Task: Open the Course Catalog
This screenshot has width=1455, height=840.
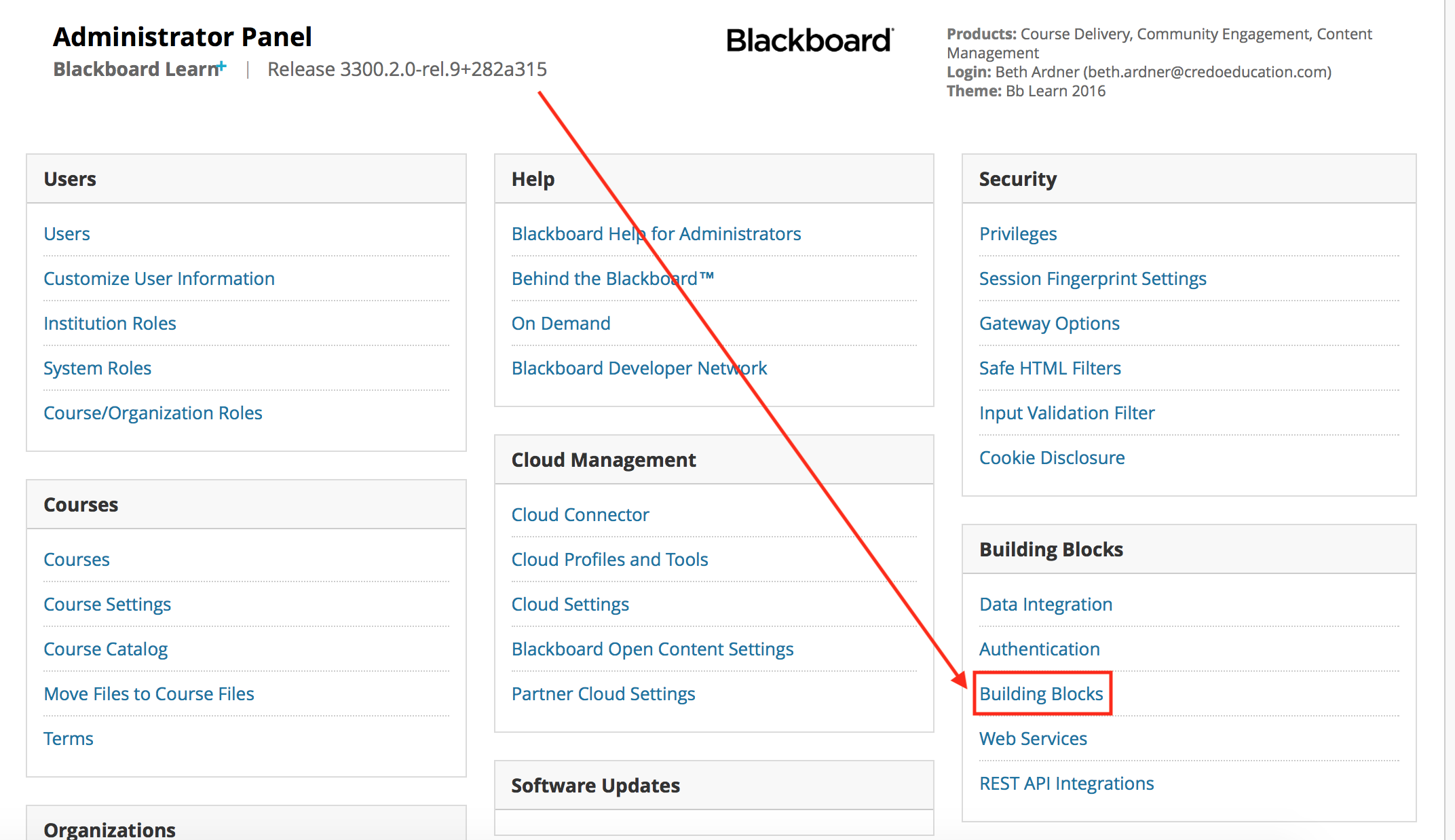Action: (105, 649)
